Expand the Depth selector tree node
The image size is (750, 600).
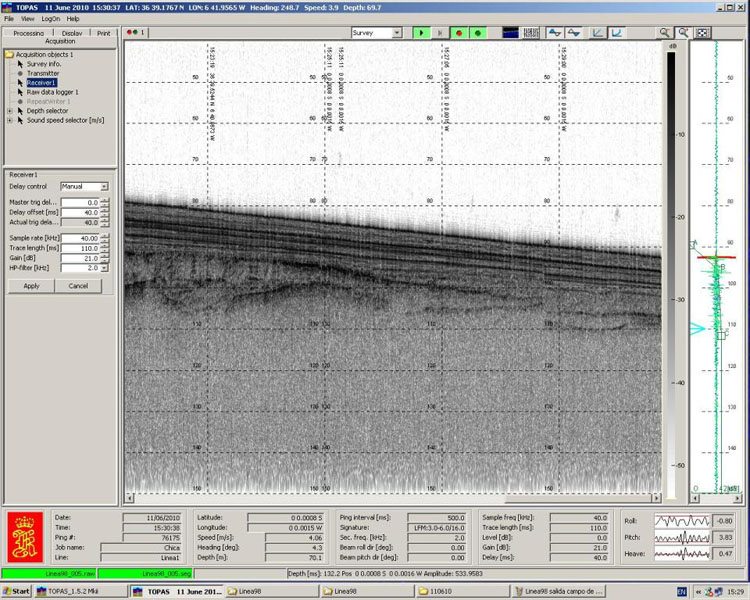10,110
